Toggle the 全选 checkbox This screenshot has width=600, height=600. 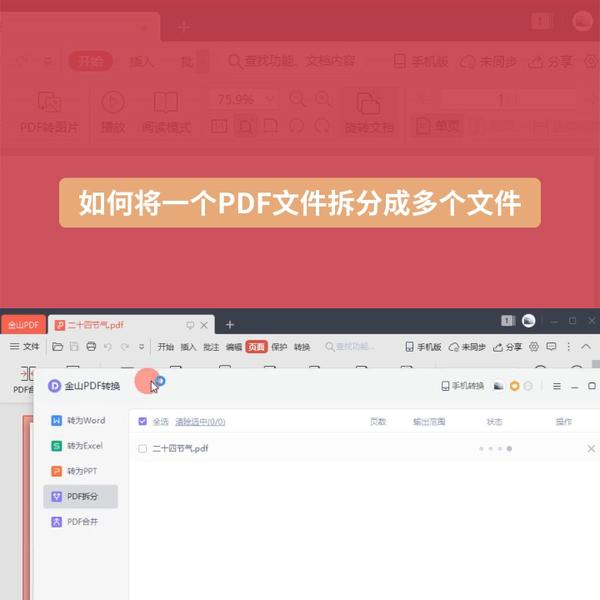coord(142,421)
